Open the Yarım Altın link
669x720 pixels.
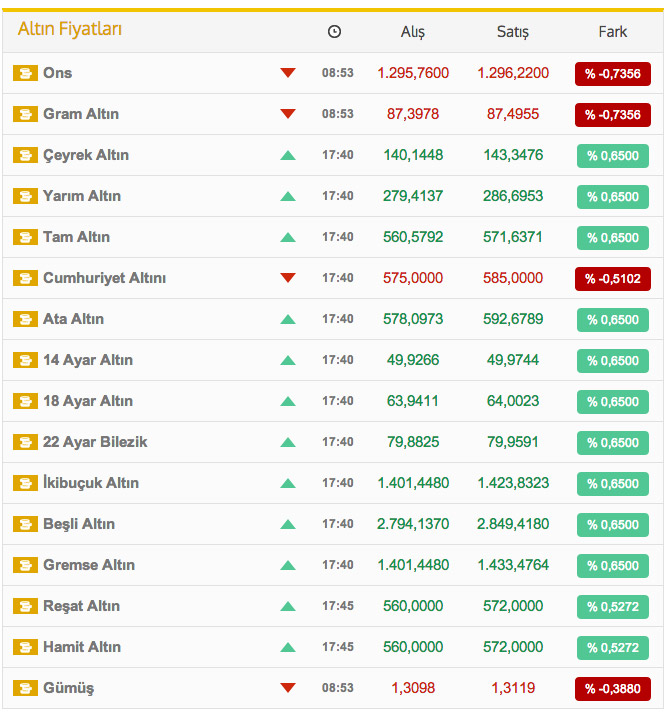82,196
